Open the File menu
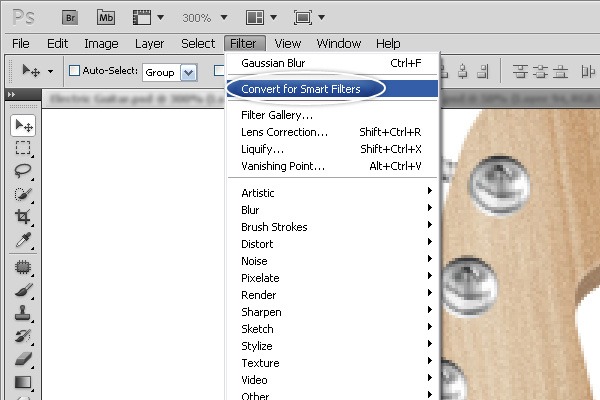 tap(21, 44)
